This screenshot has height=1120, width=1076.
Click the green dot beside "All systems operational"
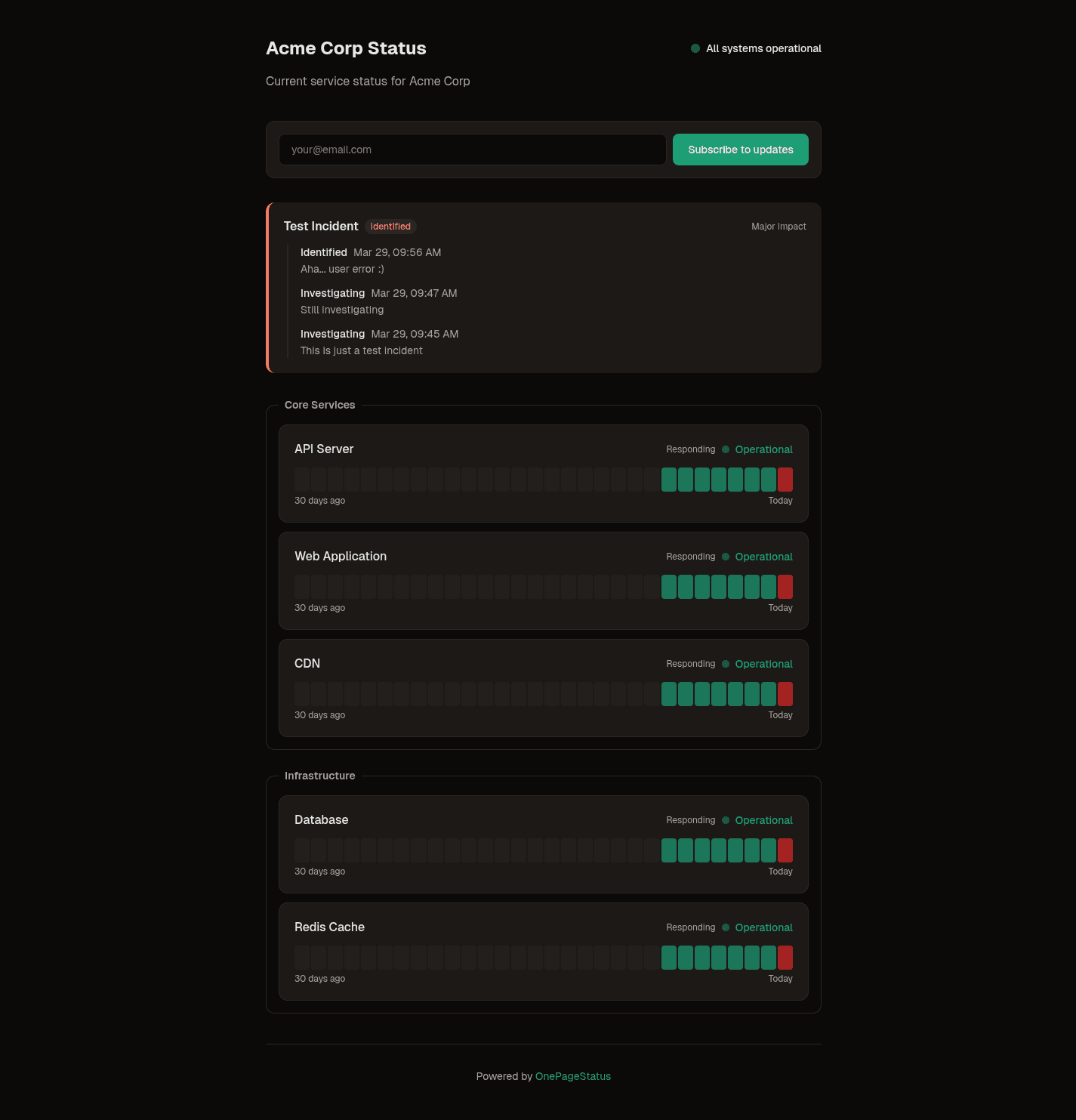695,48
